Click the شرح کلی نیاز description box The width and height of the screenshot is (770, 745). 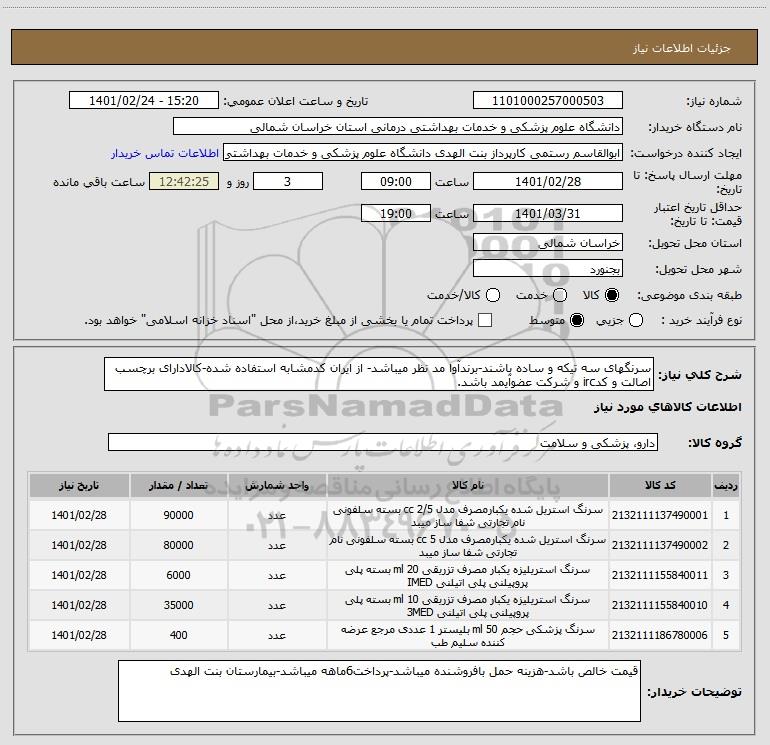pos(379,374)
